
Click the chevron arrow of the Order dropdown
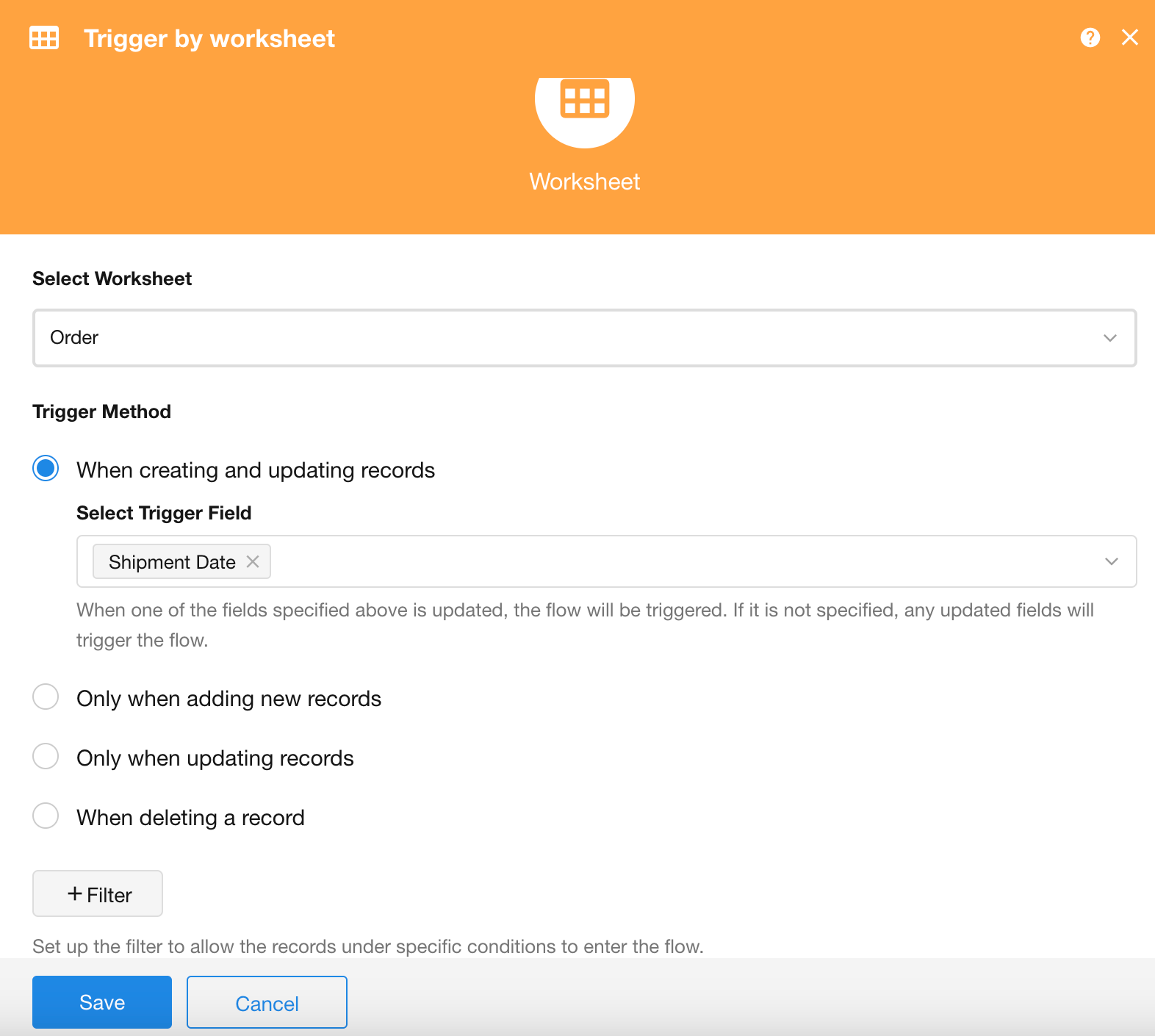point(1109,338)
